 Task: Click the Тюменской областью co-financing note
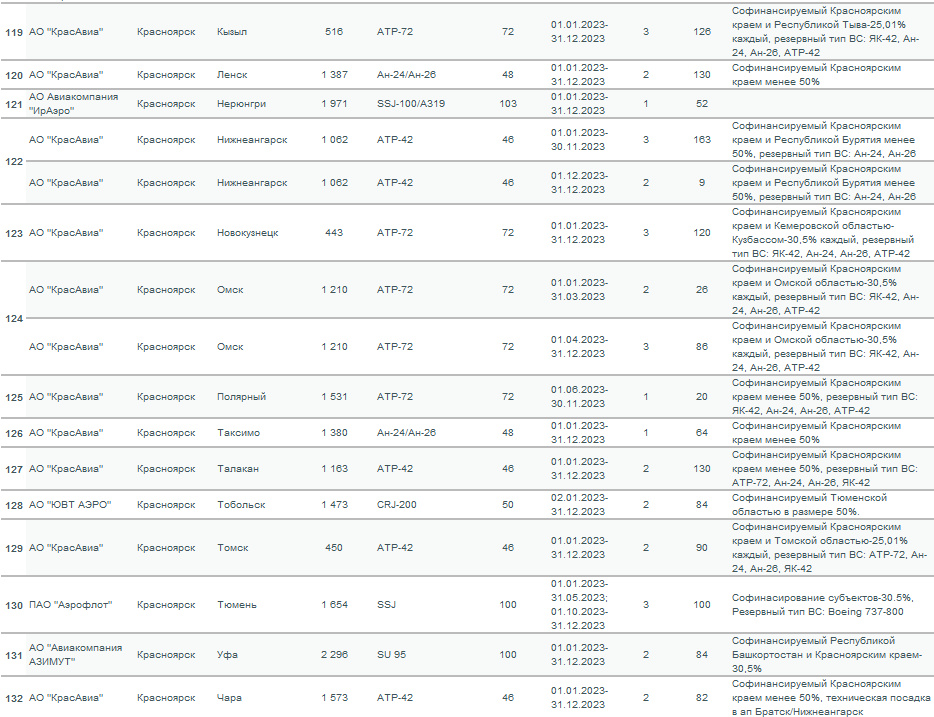point(809,505)
